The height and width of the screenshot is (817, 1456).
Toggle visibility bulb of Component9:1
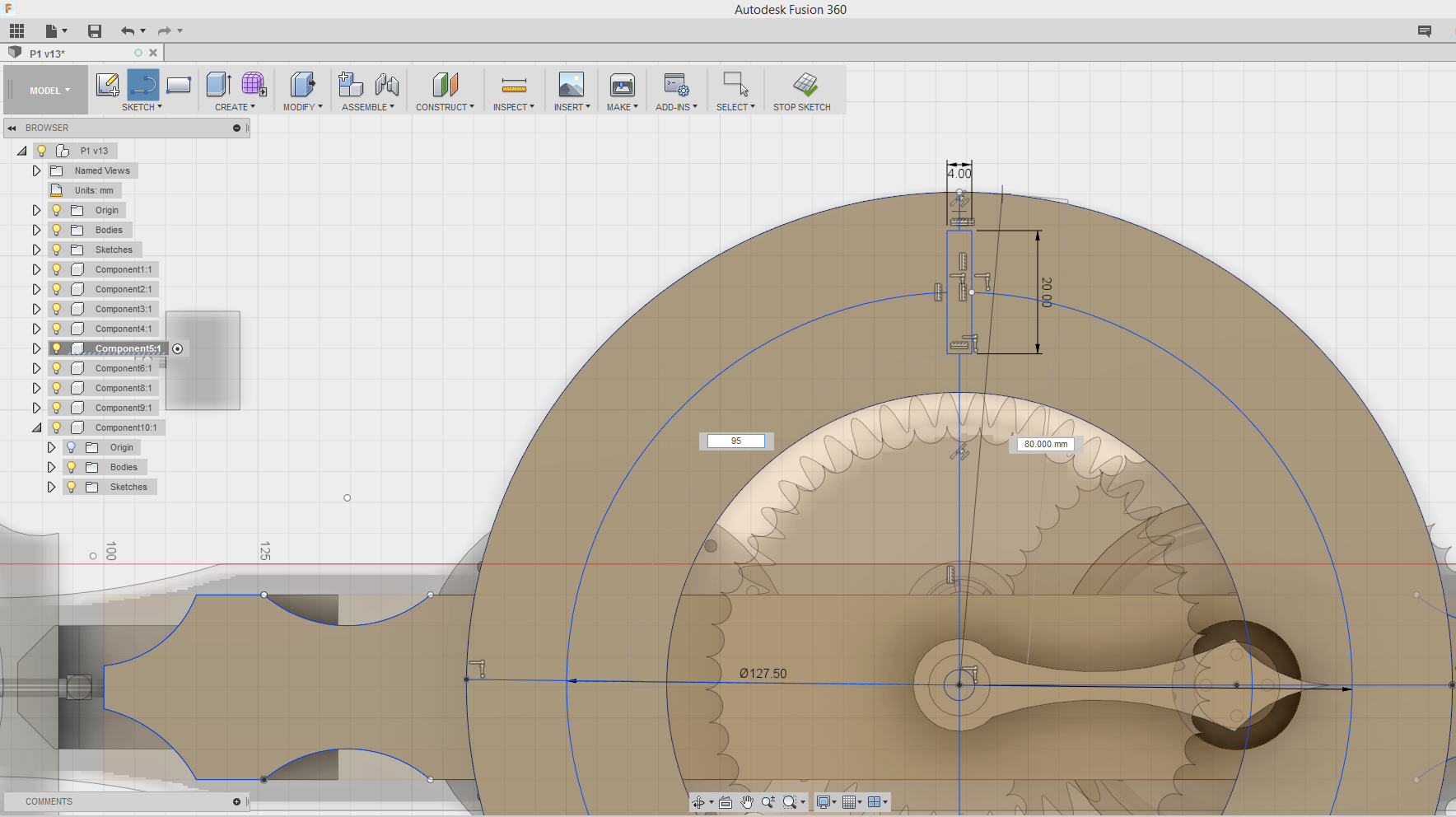pyautogui.click(x=56, y=408)
